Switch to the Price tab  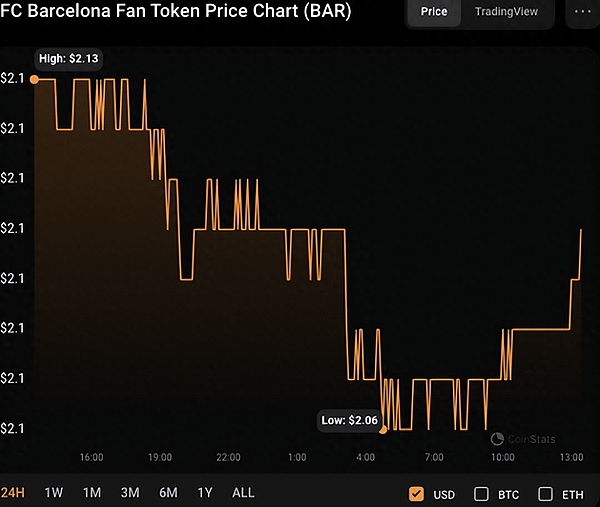(433, 12)
